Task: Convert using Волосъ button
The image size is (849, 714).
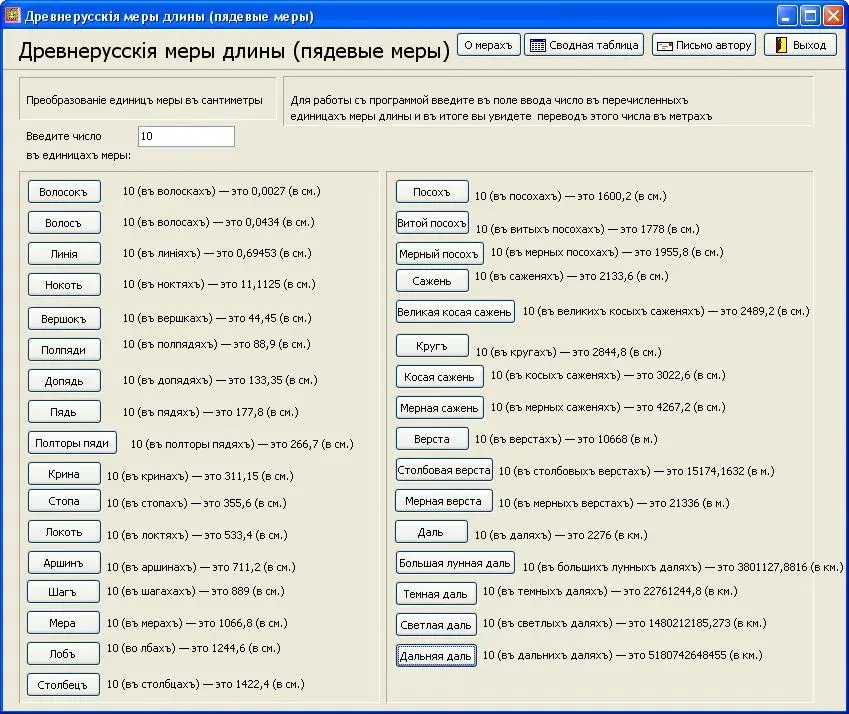Action: 64,223
